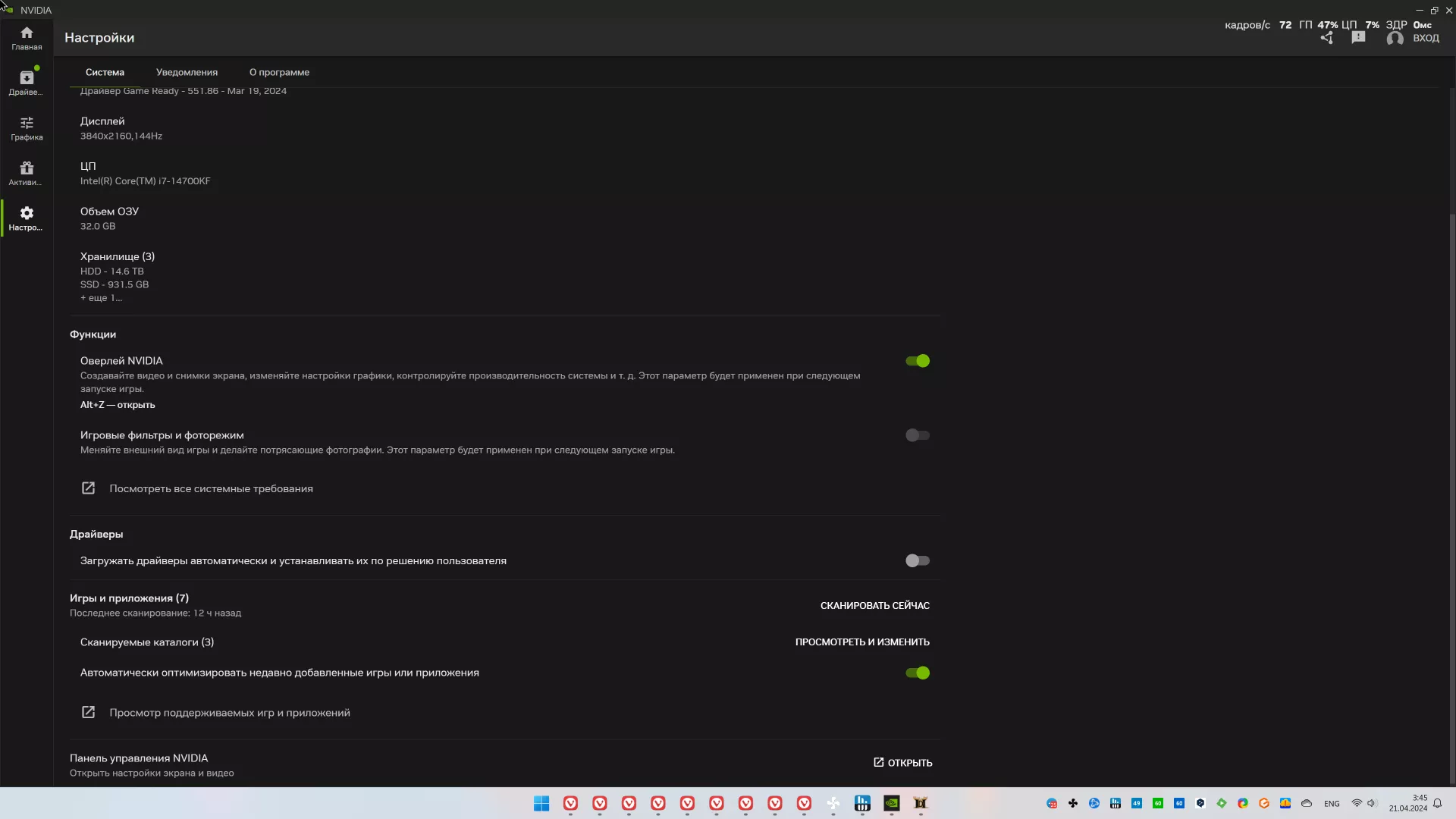Screen dimensions: 1456x819
Task: Turn on automatic driver download toggle
Action: [918, 560]
